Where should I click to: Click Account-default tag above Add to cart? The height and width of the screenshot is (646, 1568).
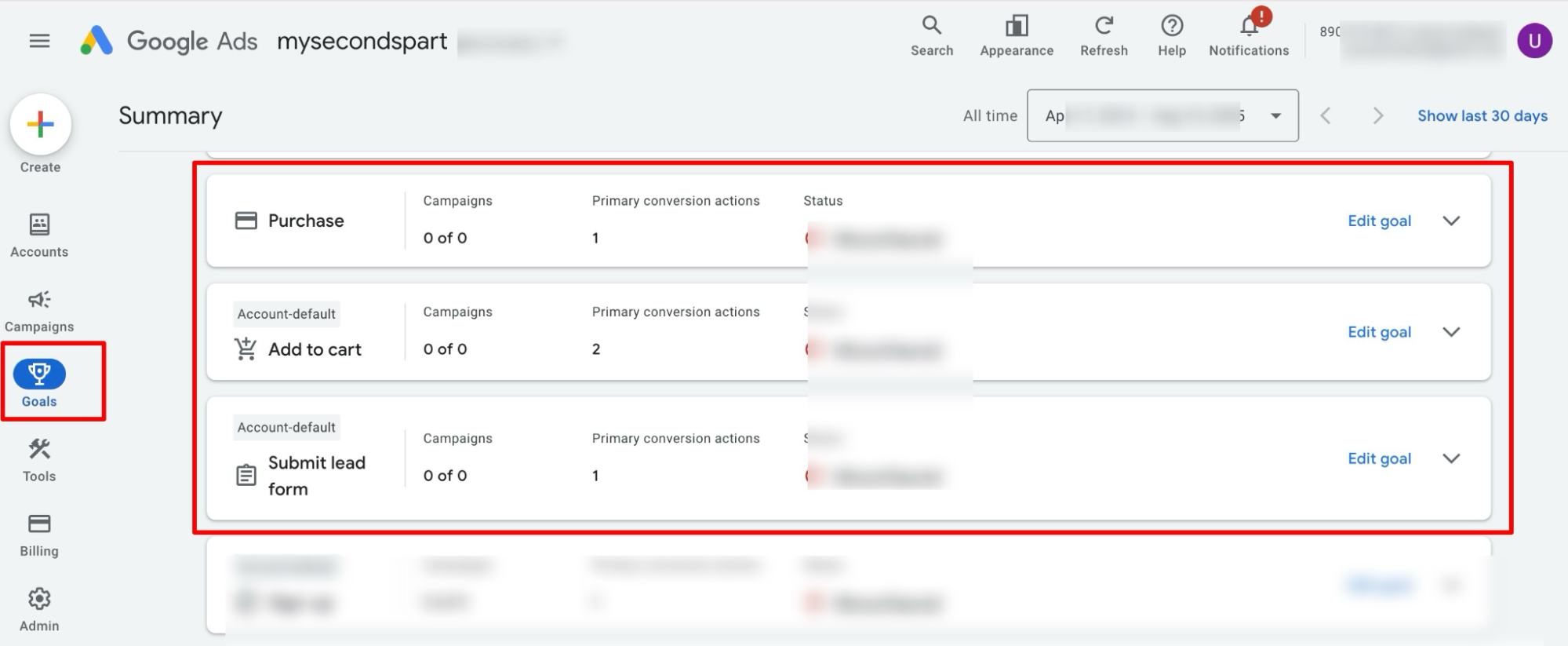tap(286, 314)
